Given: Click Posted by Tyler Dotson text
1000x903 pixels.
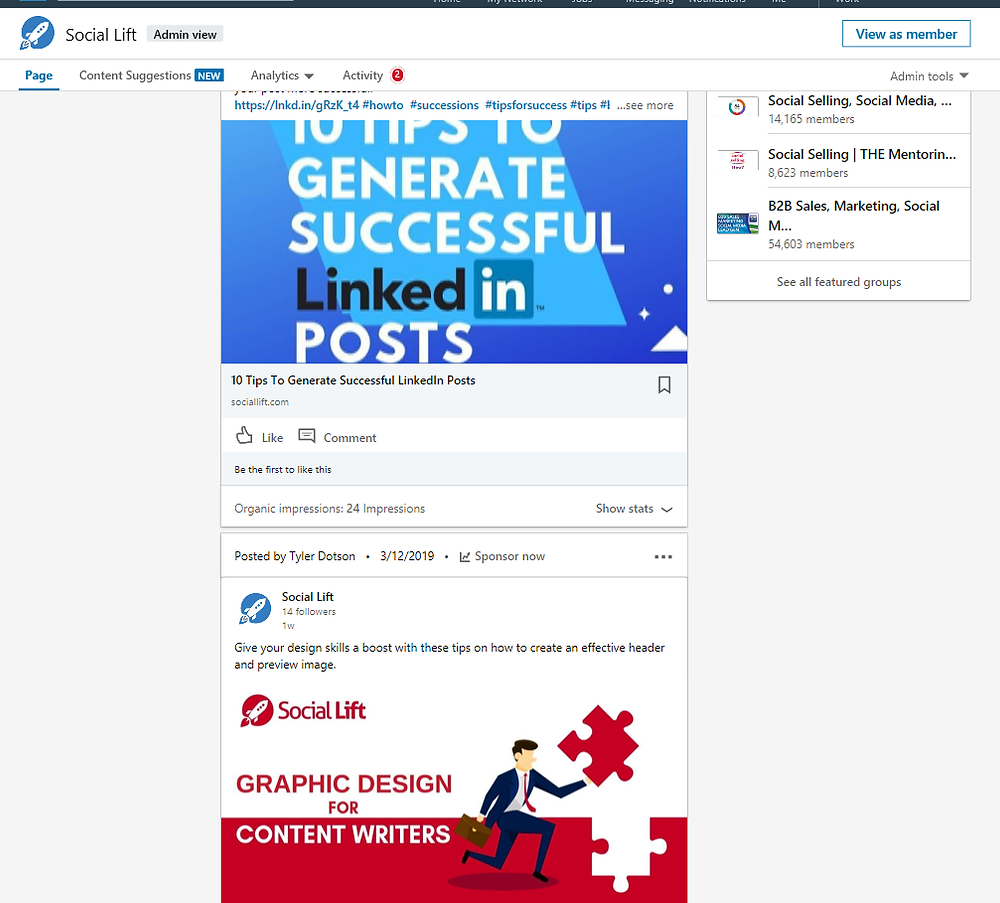Looking at the screenshot, I should [x=295, y=556].
